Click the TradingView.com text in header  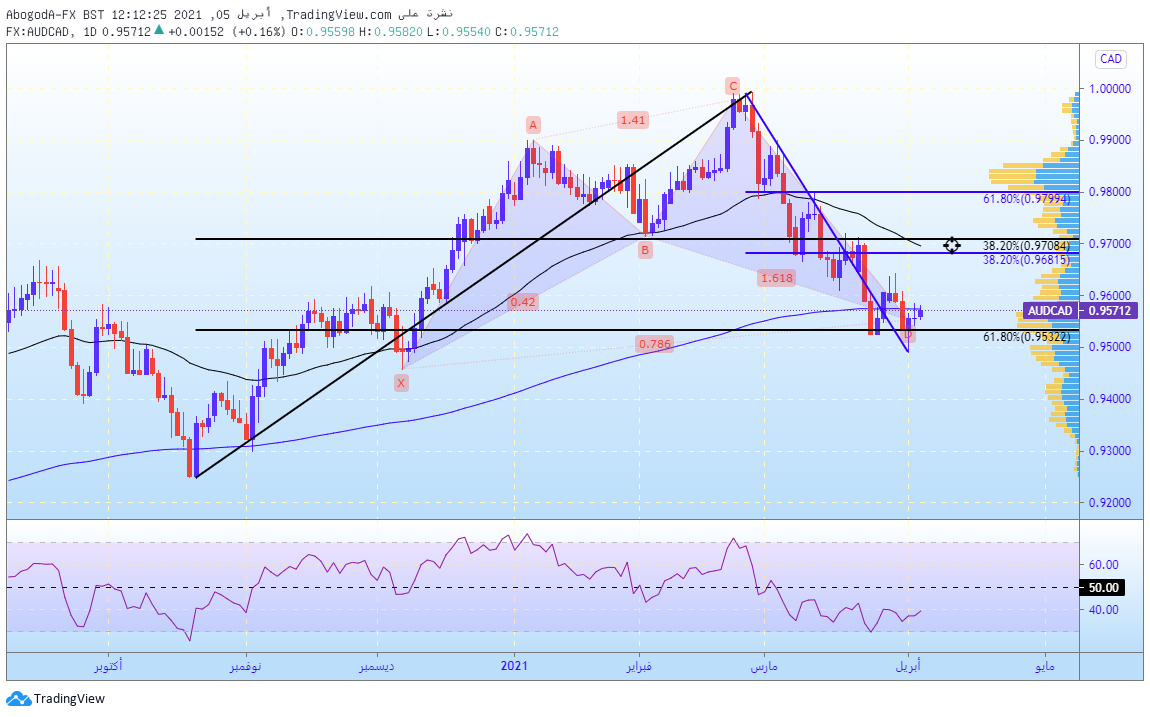coord(338,14)
